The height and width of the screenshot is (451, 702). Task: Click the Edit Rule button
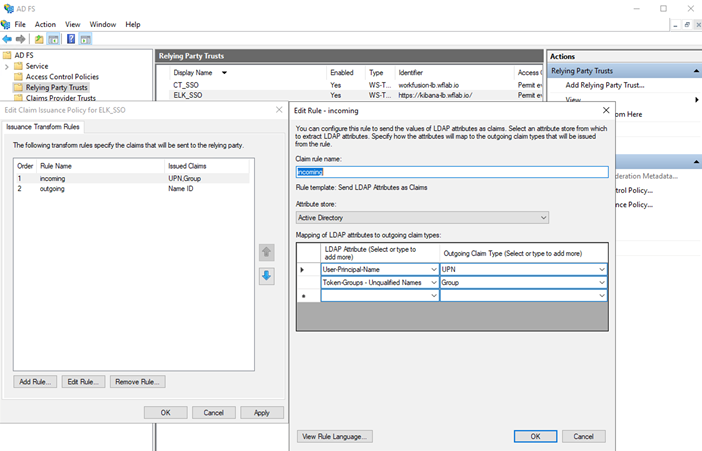(83, 382)
